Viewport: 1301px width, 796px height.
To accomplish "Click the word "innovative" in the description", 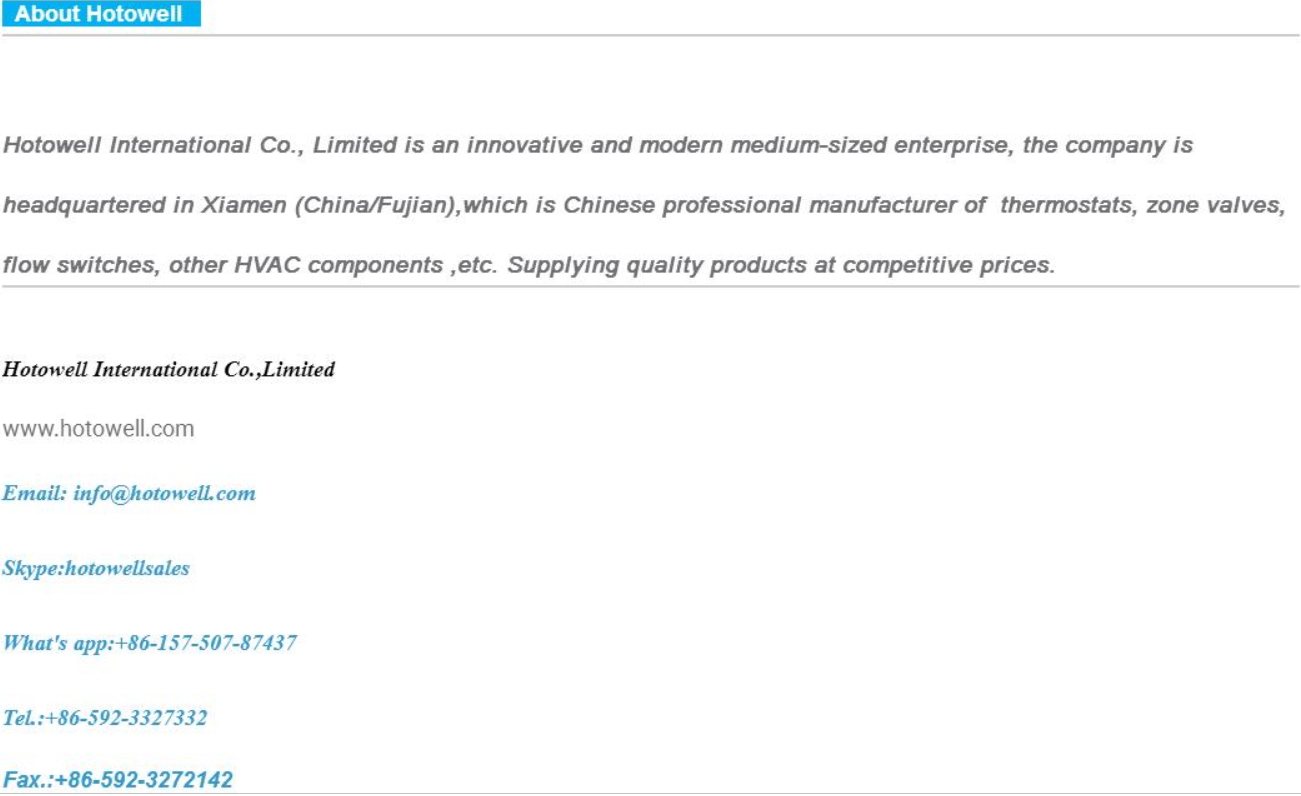I will coord(524,146).
